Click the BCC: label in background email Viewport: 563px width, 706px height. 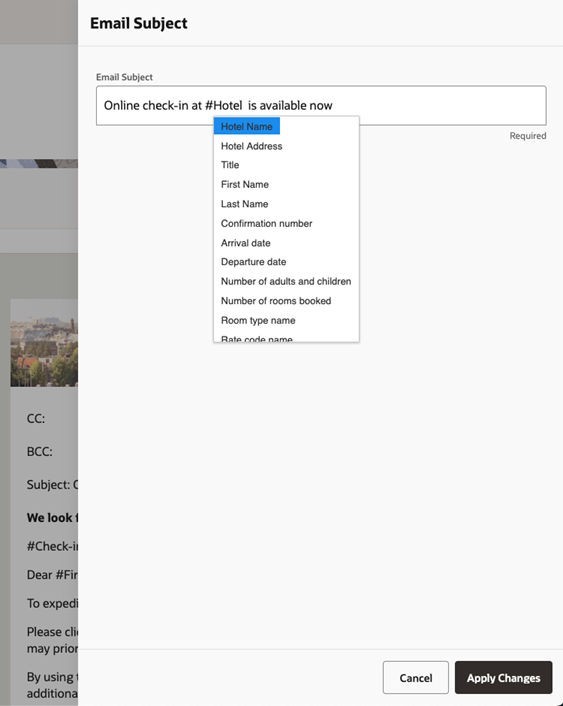[40, 451]
